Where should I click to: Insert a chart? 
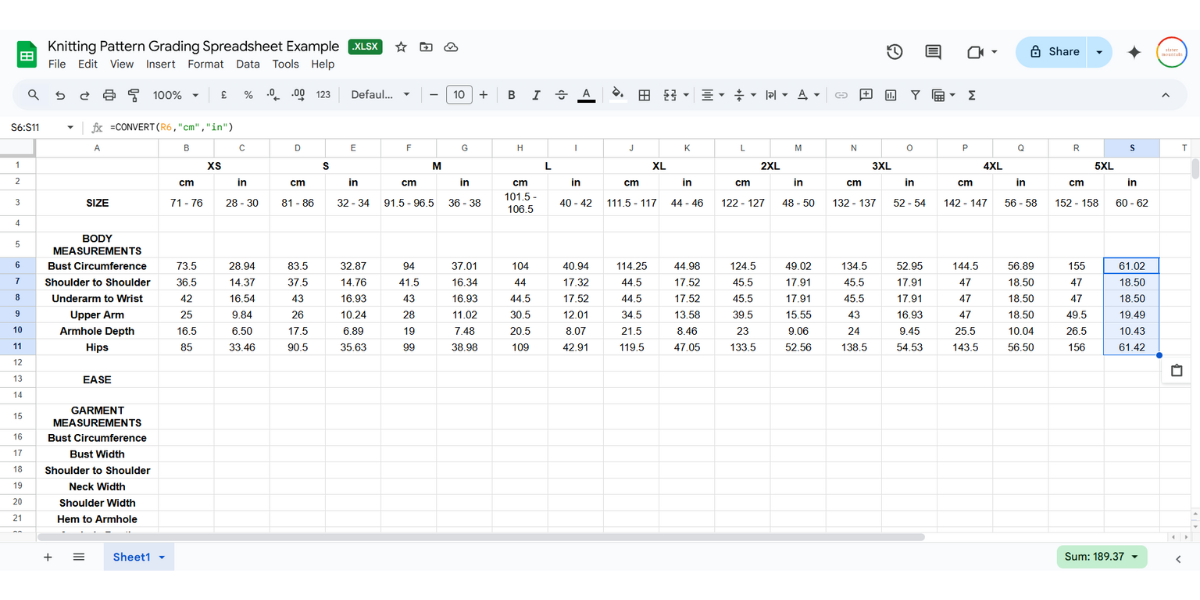tap(890, 95)
